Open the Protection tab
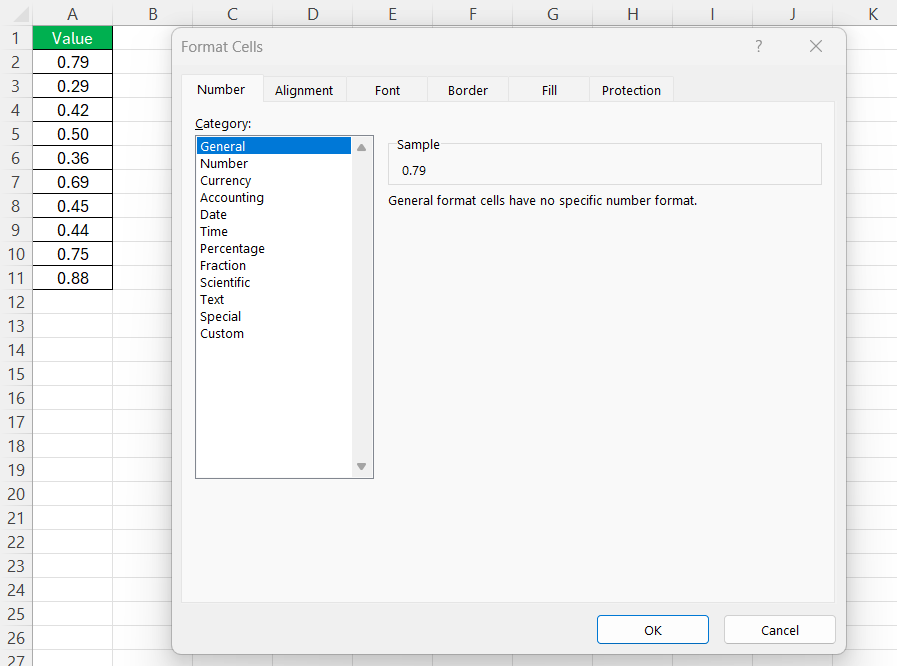Screen dimensions: 897x666 631,90
